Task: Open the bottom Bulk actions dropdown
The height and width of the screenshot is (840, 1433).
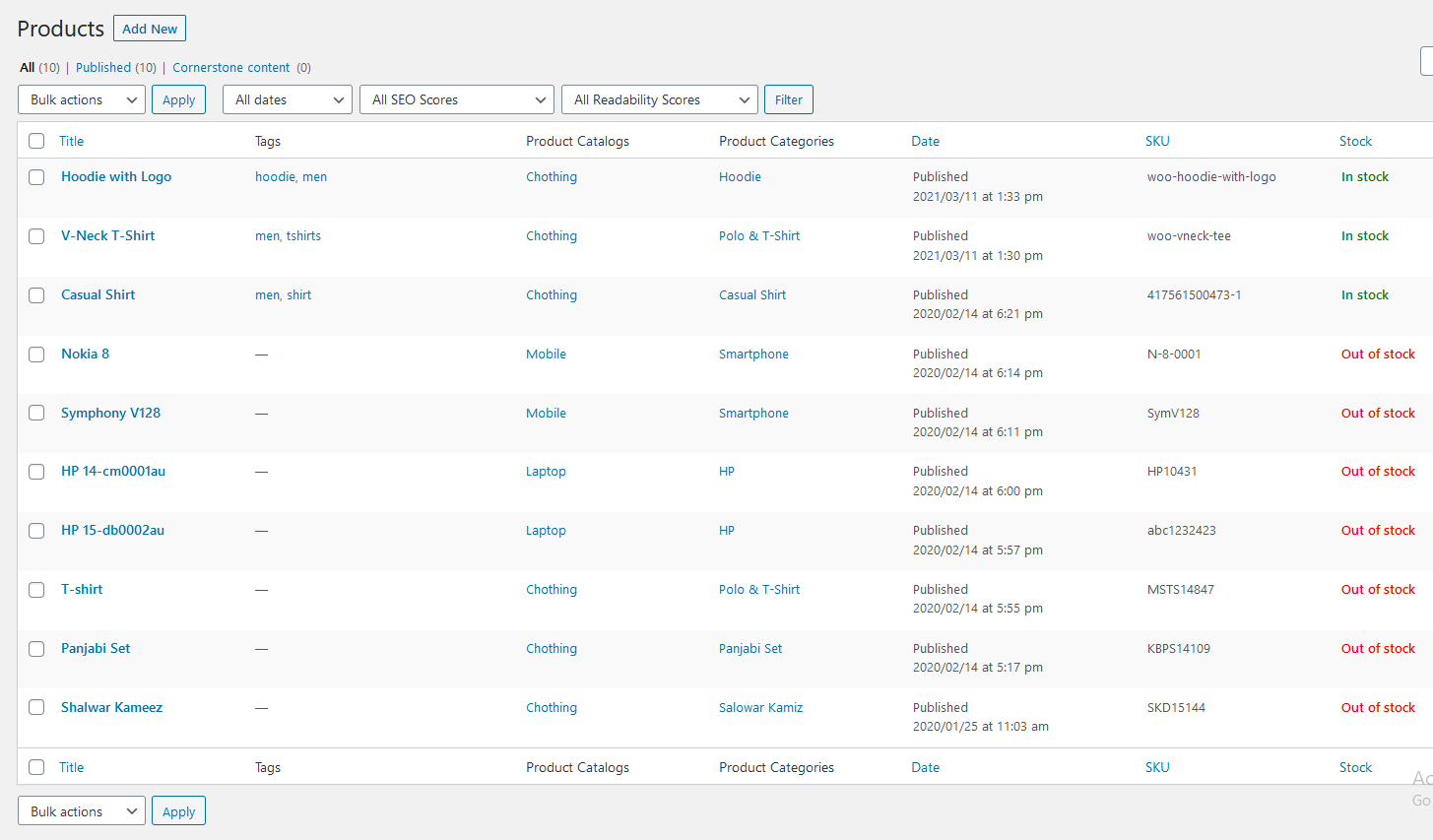Action: point(82,811)
